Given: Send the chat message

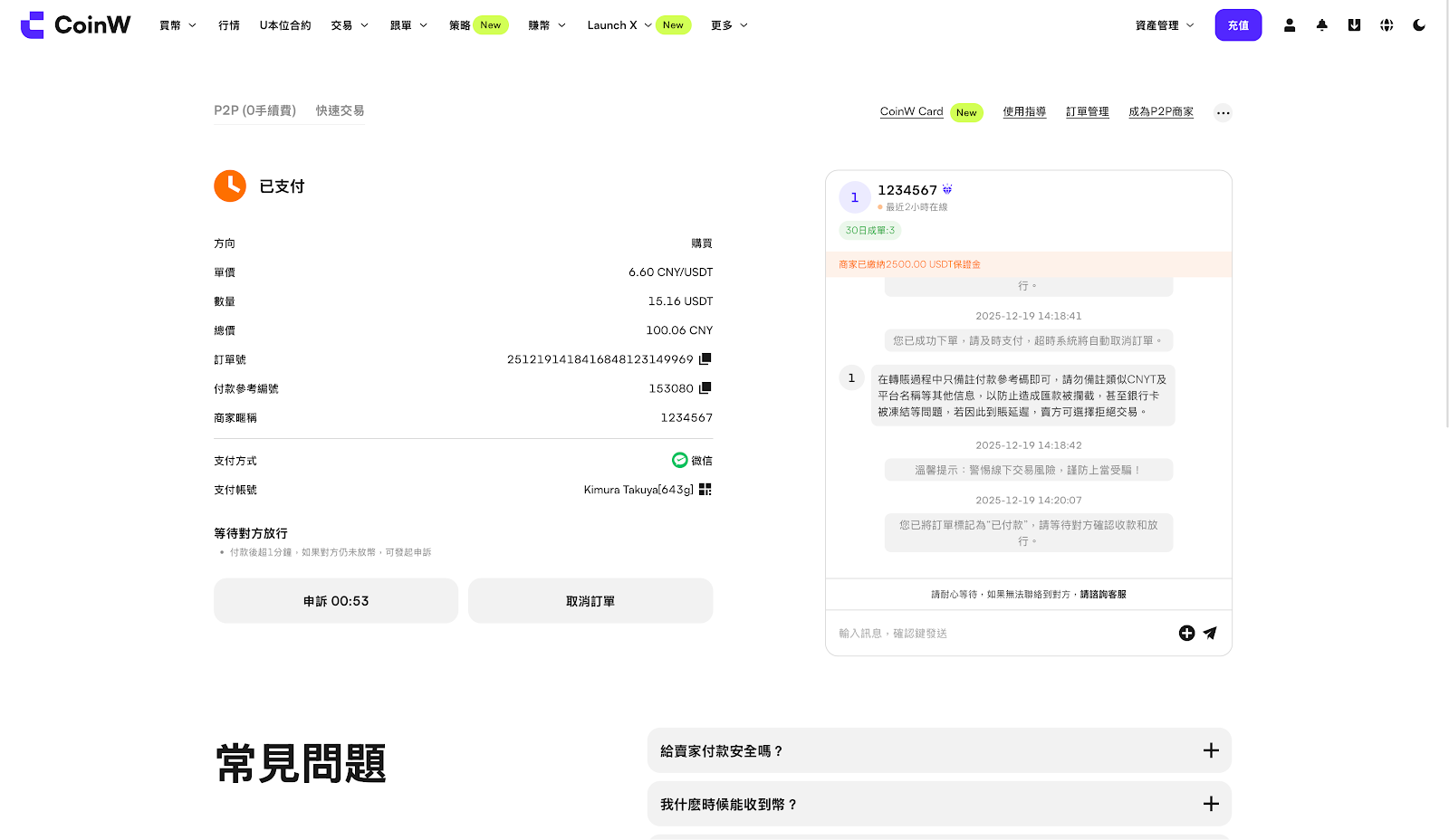Looking at the screenshot, I should [x=1210, y=633].
